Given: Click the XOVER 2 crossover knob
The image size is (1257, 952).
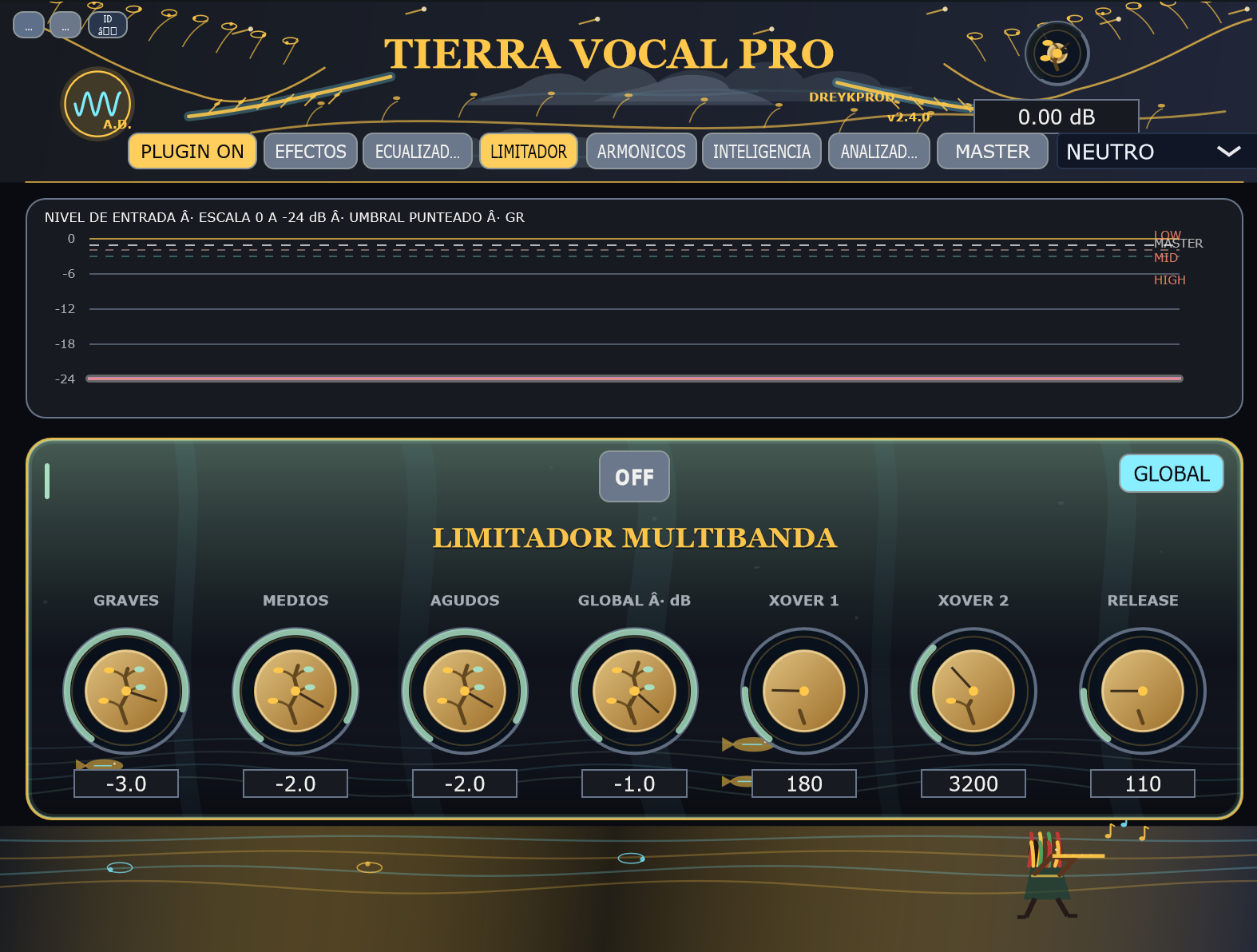Looking at the screenshot, I should (x=973, y=691).
